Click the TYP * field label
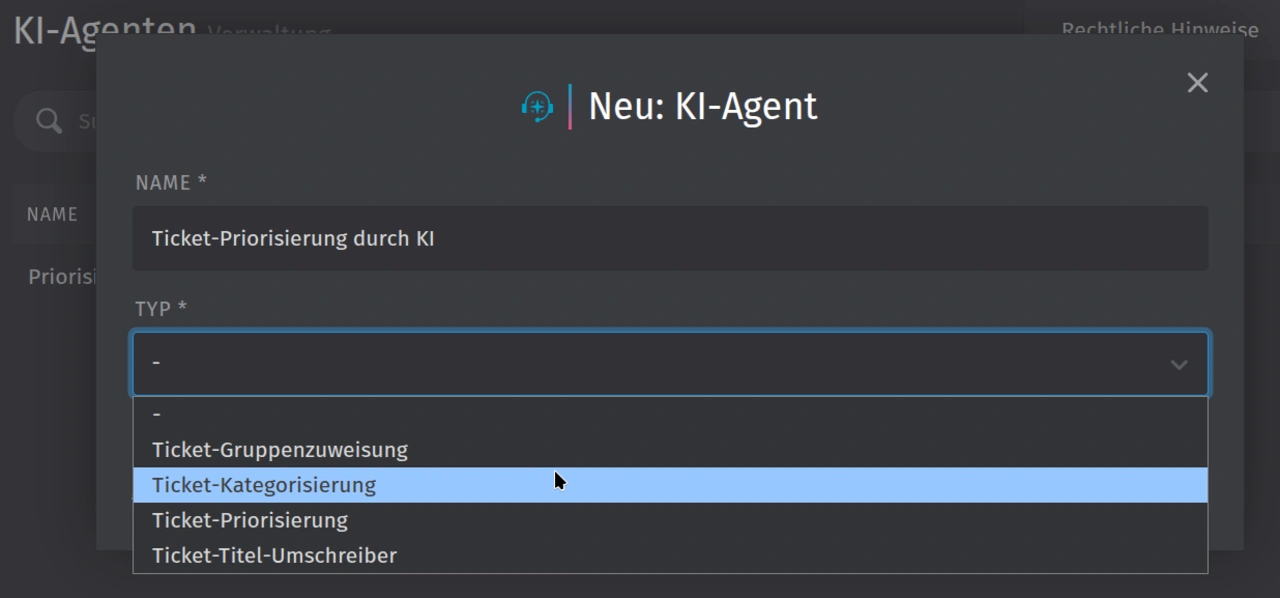This screenshot has height=598, width=1280. [x=159, y=309]
